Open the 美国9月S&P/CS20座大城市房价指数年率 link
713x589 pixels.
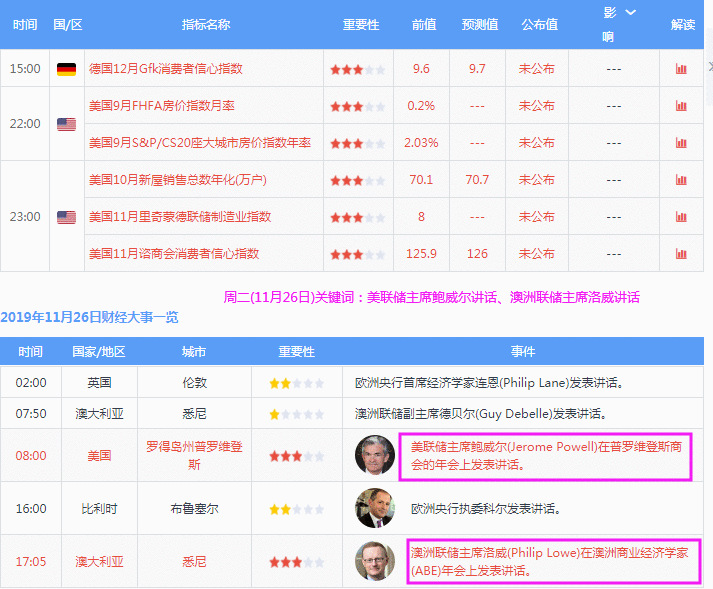click(200, 143)
